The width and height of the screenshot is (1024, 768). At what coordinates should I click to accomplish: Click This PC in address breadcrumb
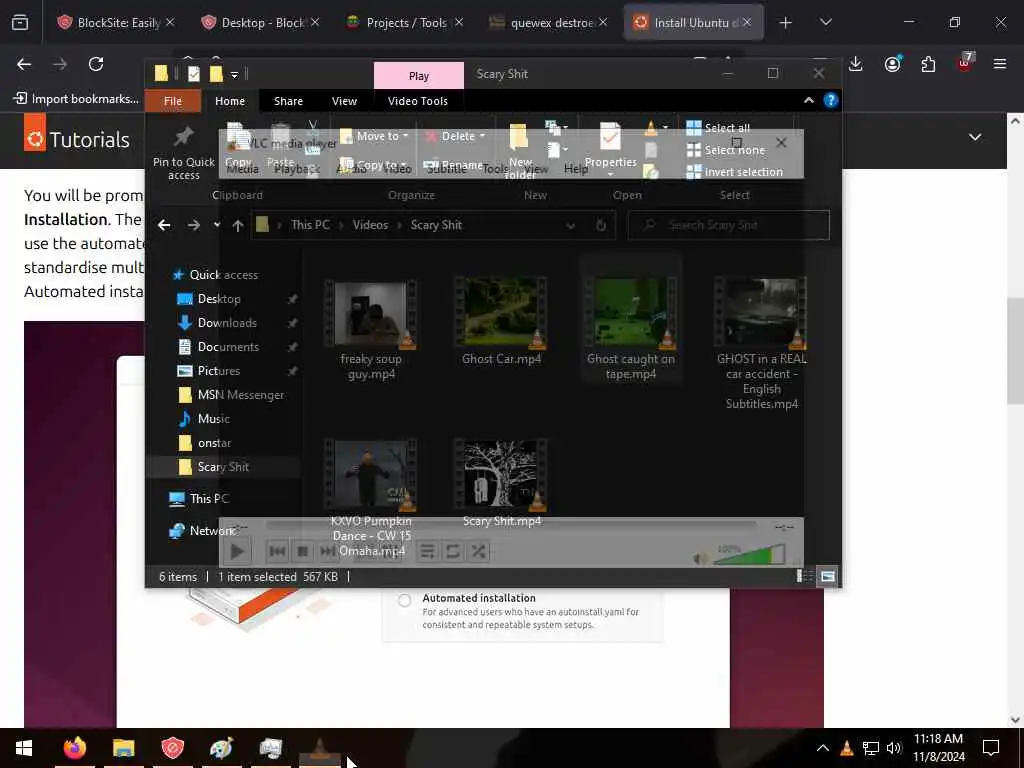[310, 225]
